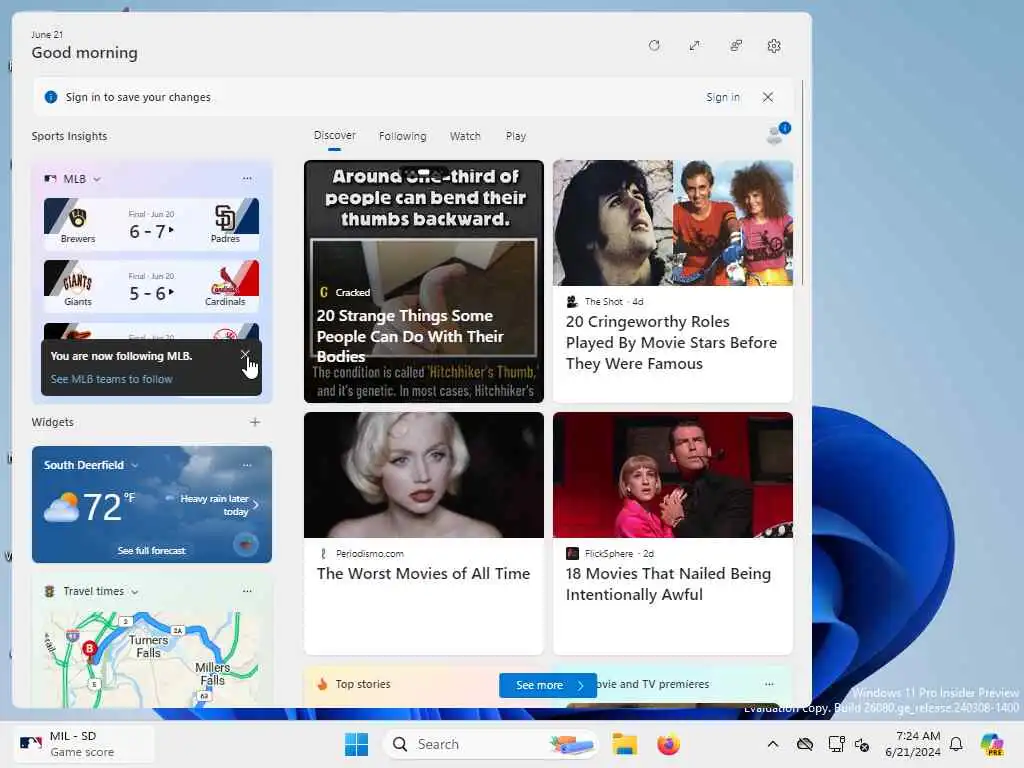The height and width of the screenshot is (768, 1024).
Task: Click the muted volume tray icon
Action: (862, 744)
